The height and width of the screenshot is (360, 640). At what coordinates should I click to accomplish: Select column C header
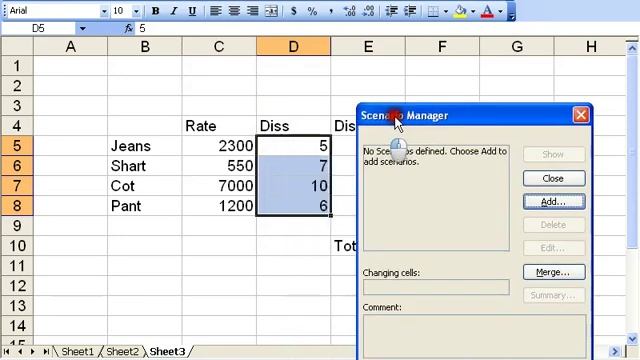point(219,47)
